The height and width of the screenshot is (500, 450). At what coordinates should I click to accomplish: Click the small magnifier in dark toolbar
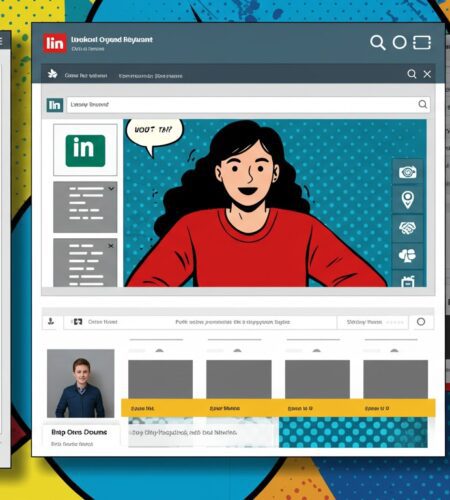click(412, 74)
